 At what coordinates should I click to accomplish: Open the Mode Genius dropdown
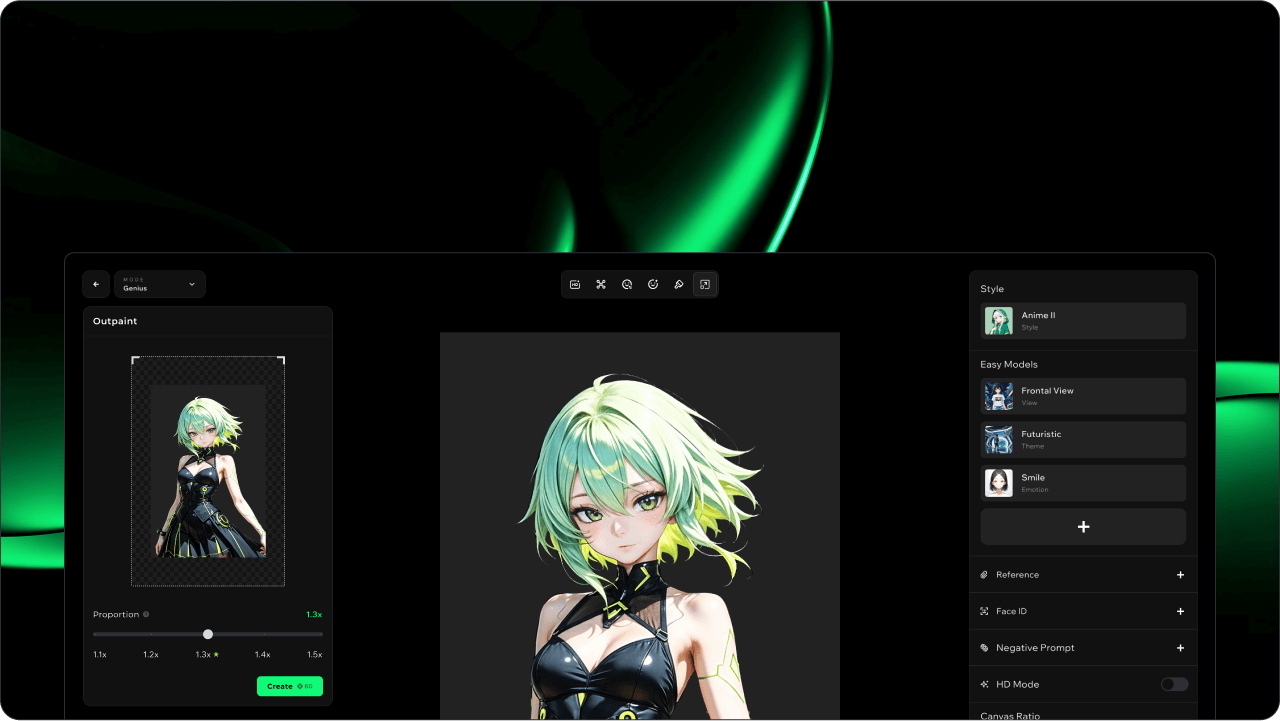click(x=160, y=285)
